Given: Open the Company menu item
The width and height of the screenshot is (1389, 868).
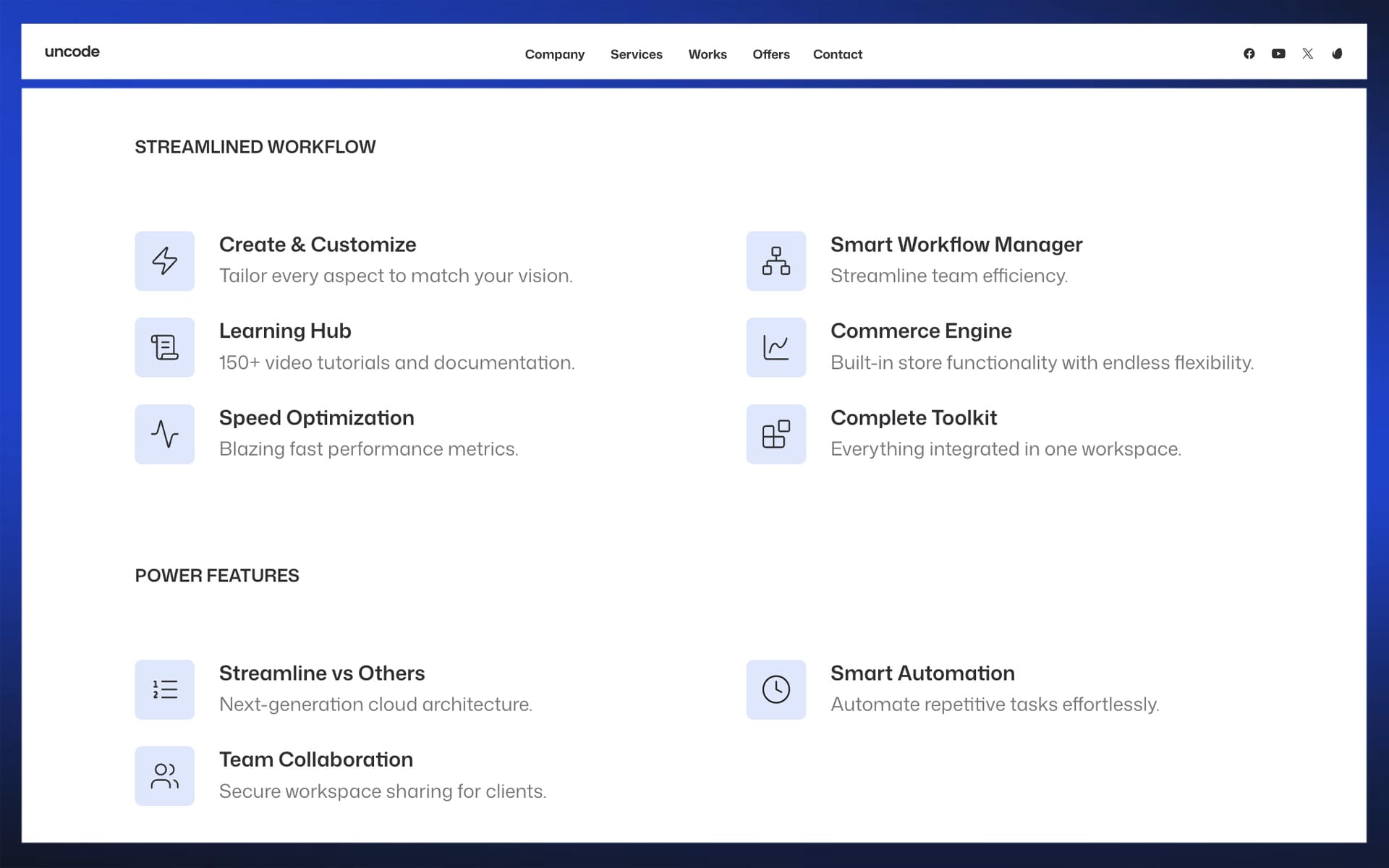Looking at the screenshot, I should (x=554, y=54).
